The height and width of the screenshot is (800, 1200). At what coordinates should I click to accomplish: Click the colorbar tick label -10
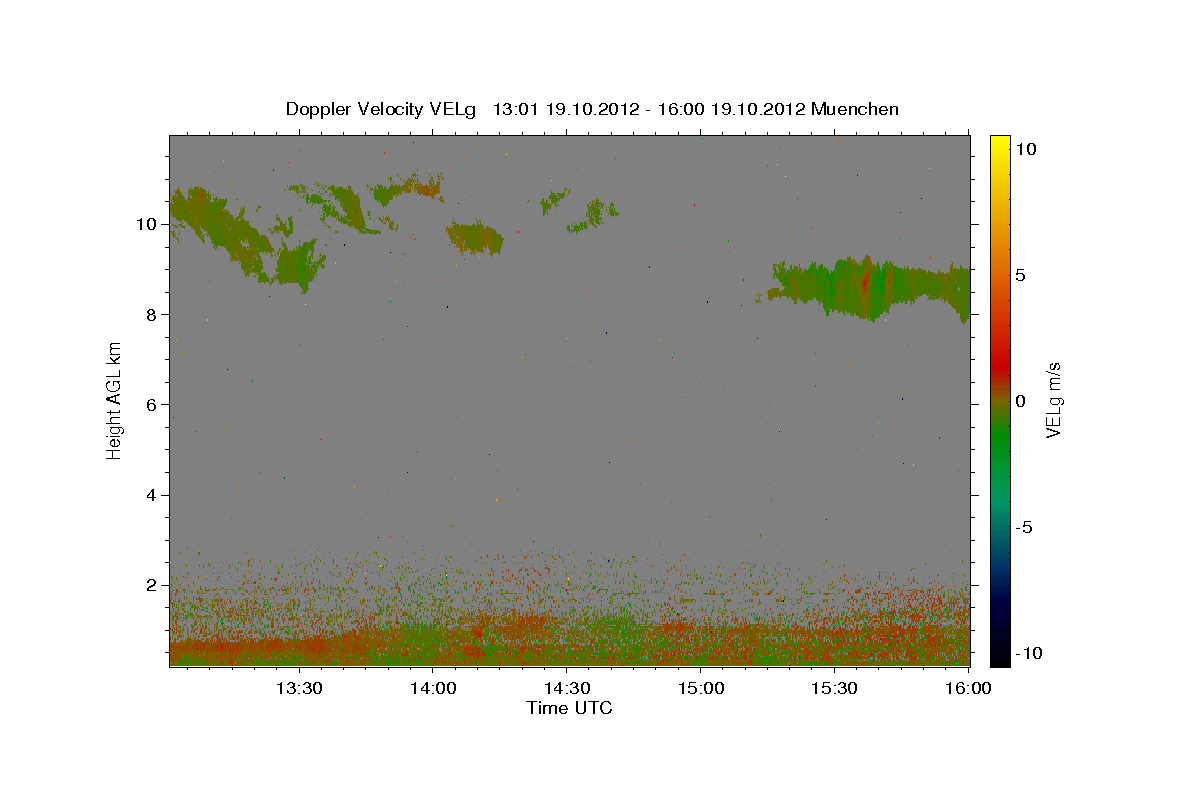[x=1029, y=653]
